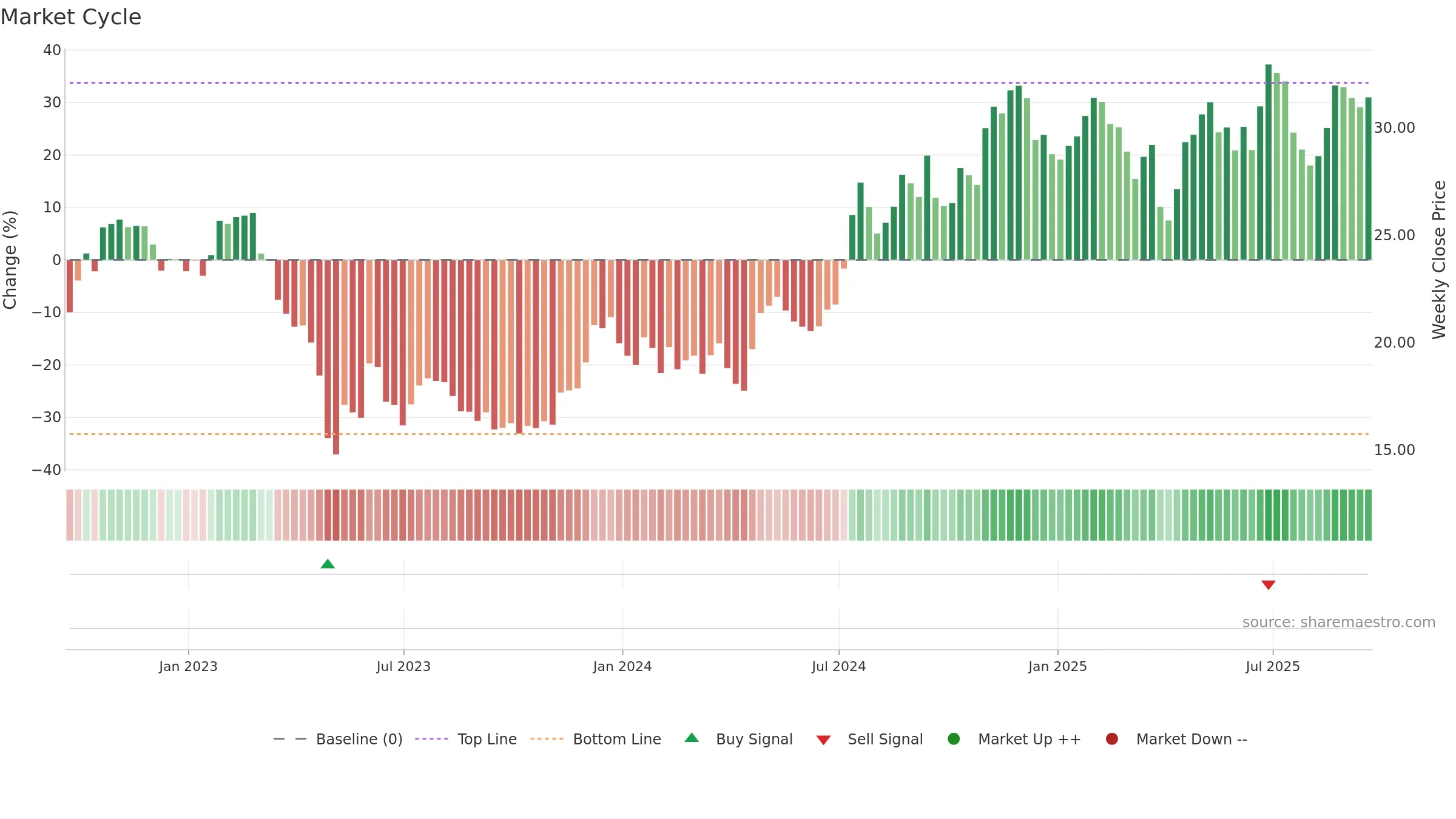This screenshot has width=1456, height=819.
Task: Click the 30.00 price tick label
Action: 1395,128
